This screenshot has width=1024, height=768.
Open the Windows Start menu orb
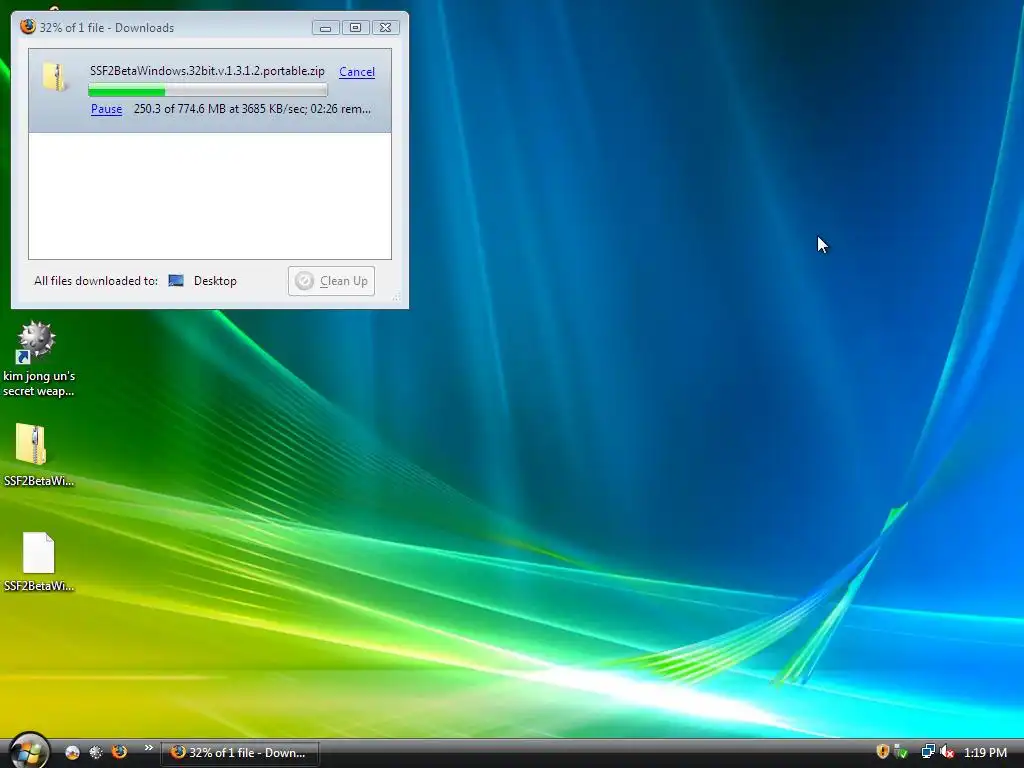tap(28, 751)
